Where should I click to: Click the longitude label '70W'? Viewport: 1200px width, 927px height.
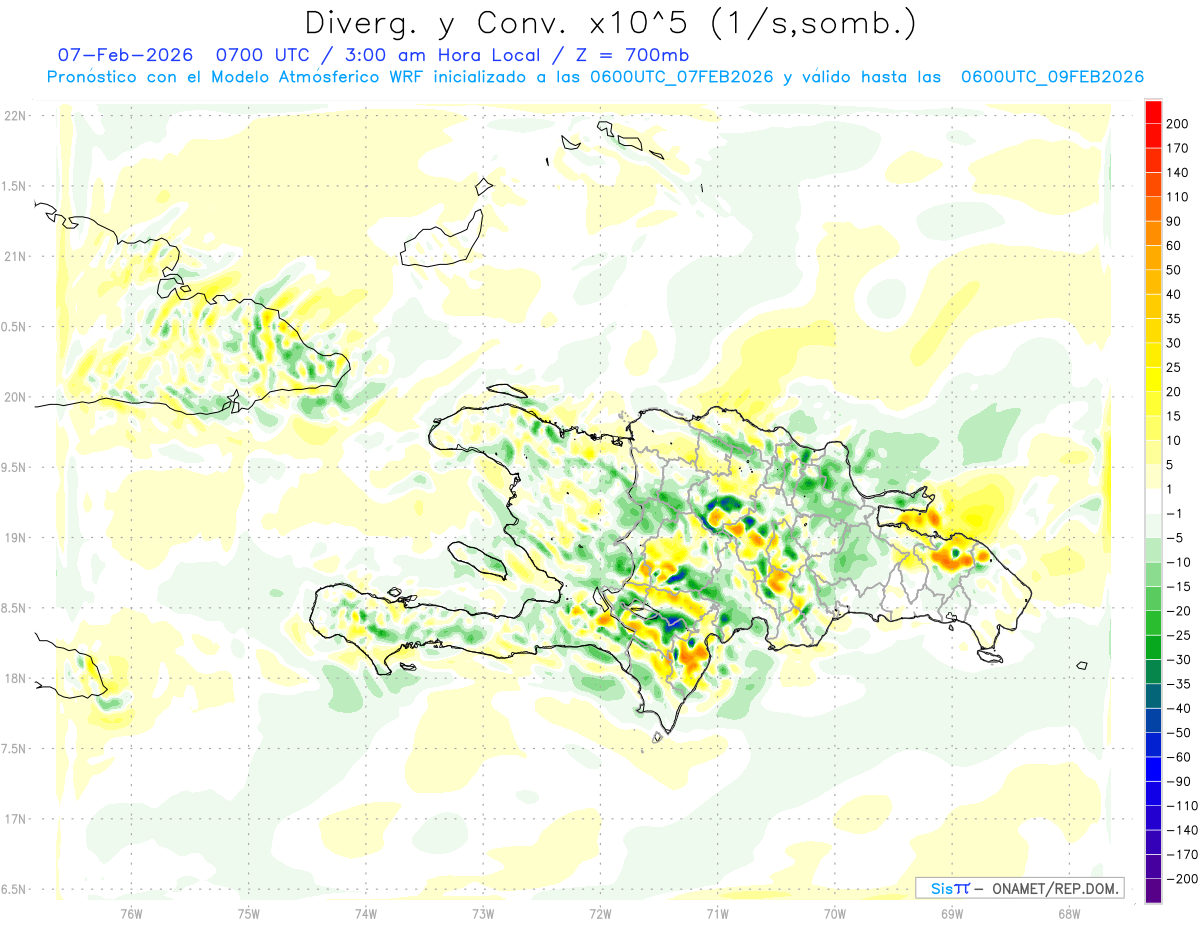(x=835, y=913)
